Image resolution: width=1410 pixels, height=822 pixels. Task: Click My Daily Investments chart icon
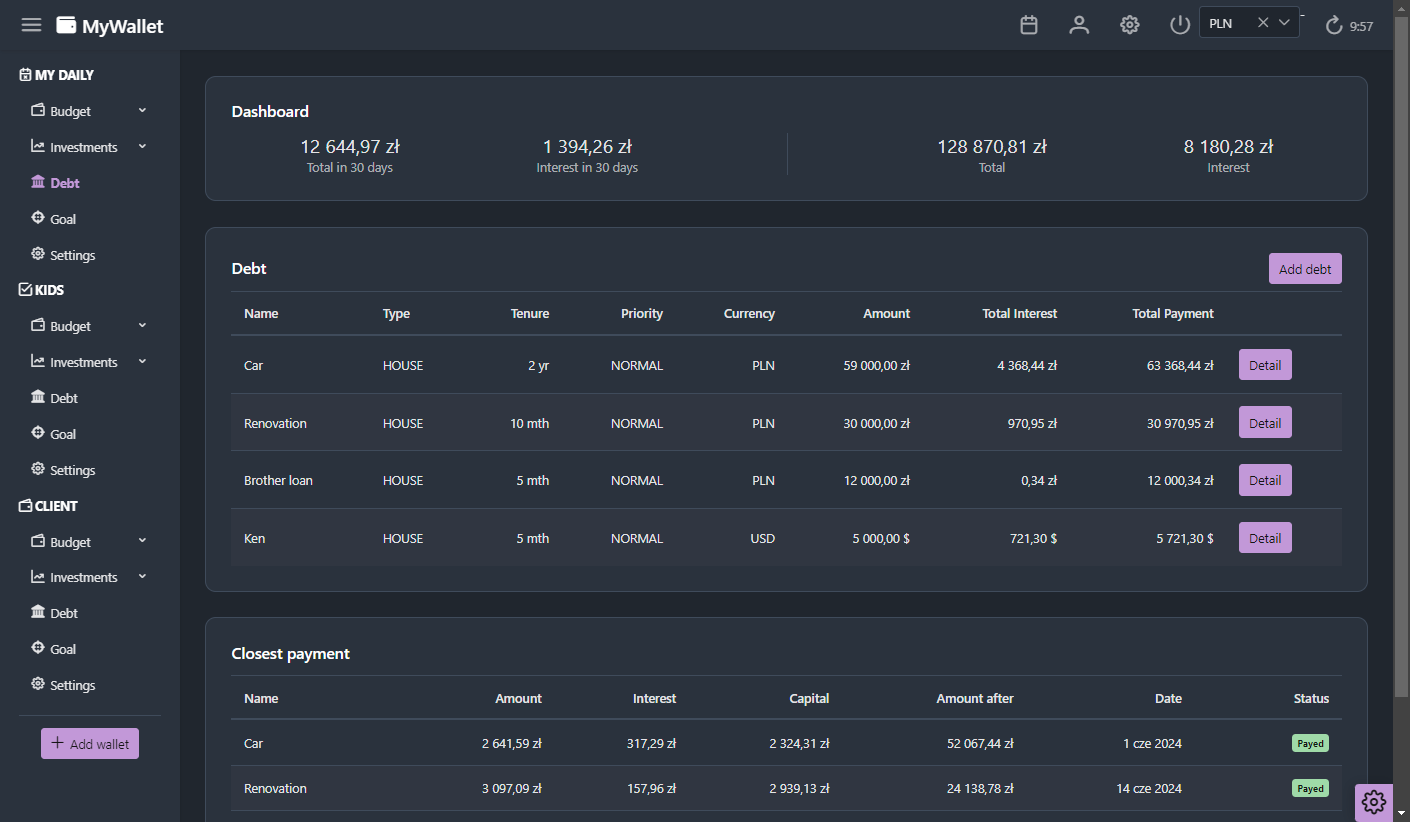pyautogui.click(x=38, y=147)
